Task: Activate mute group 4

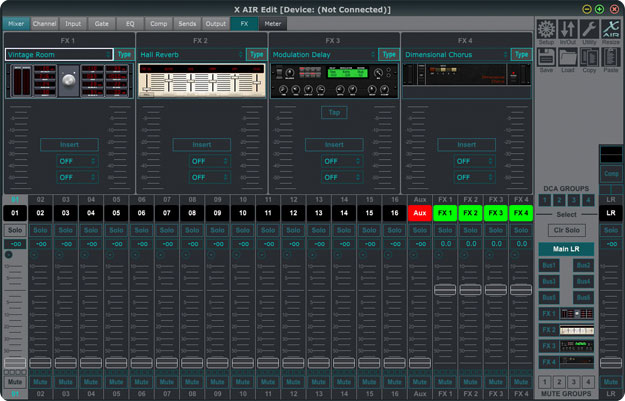Action: point(588,382)
